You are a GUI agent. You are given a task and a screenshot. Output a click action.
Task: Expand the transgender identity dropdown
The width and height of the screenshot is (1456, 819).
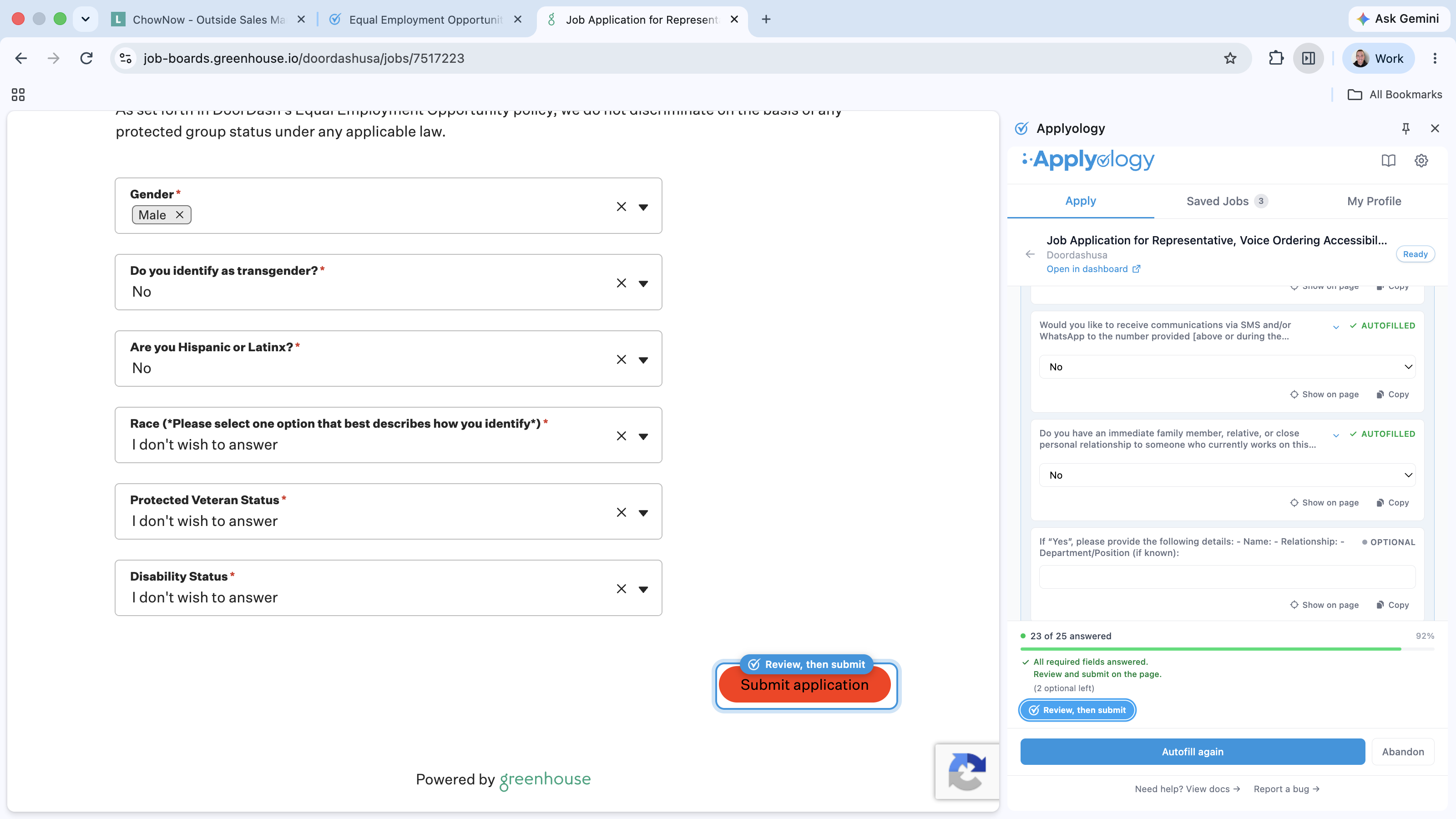[643, 283]
